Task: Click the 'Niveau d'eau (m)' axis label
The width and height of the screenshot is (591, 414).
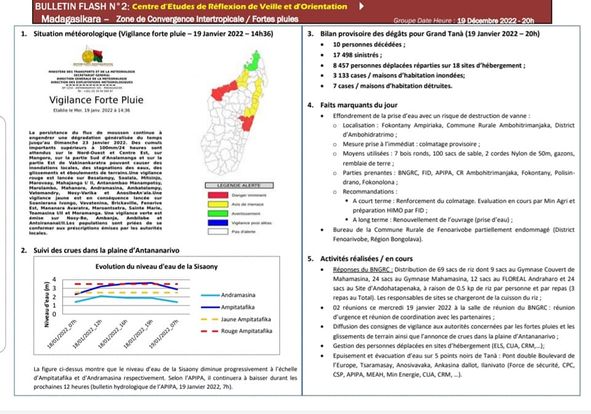Action: pyautogui.click(x=47, y=305)
